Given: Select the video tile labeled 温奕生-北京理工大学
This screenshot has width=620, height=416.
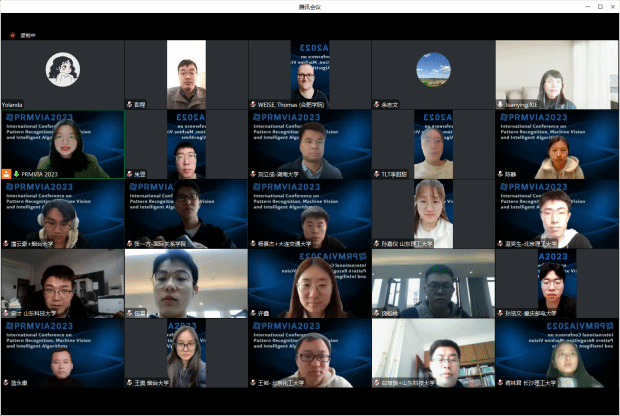Looking at the screenshot, I should pyautogui.click(x=557, y=212).
